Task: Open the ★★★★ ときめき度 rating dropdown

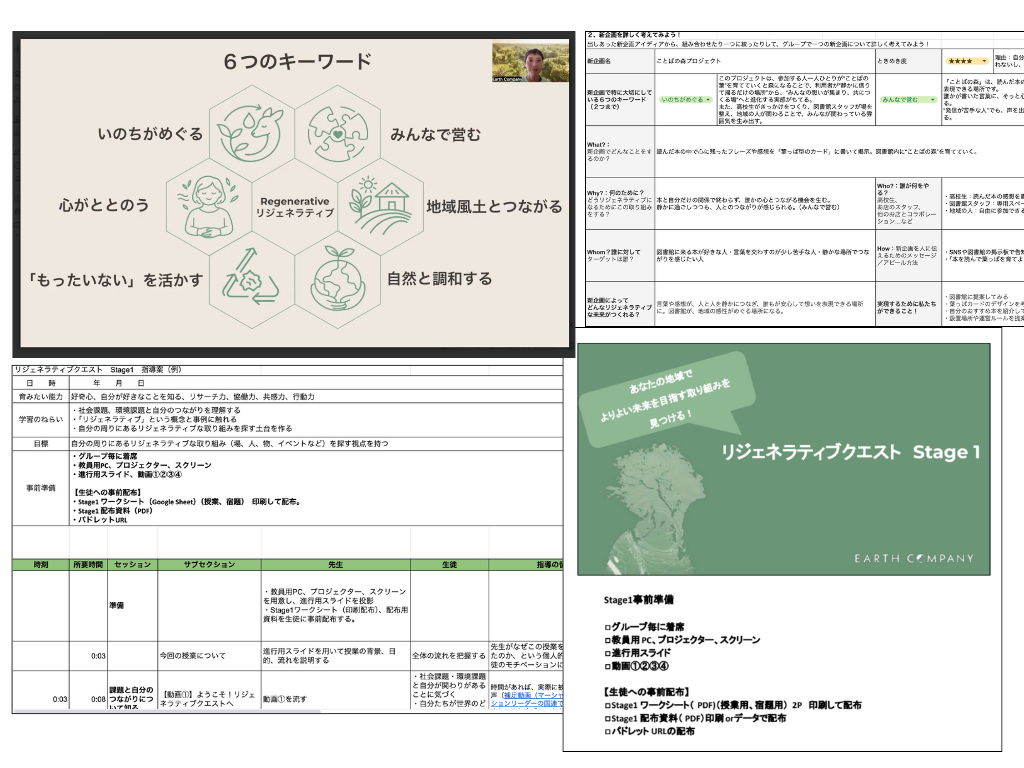Action: point(984,61)
